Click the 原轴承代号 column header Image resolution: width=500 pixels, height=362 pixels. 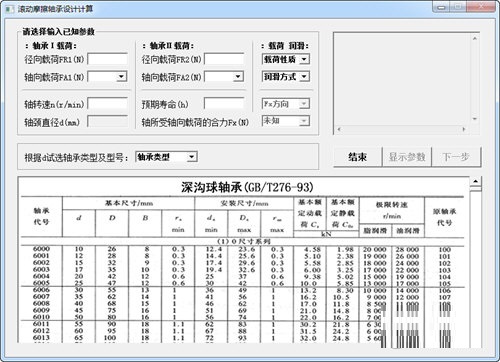click(444, 217)
